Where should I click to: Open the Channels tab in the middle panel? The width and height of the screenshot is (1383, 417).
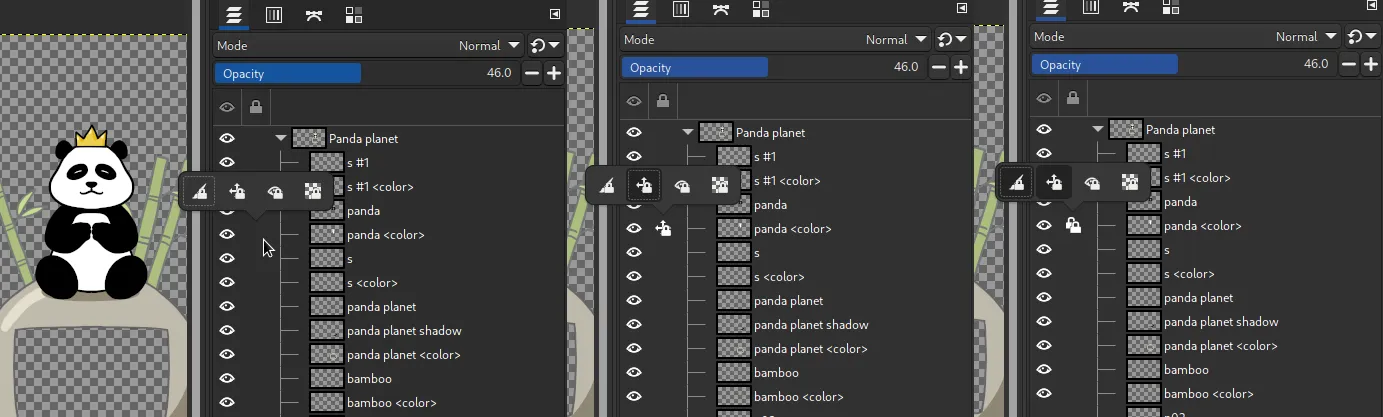click(x=680, y=9)
